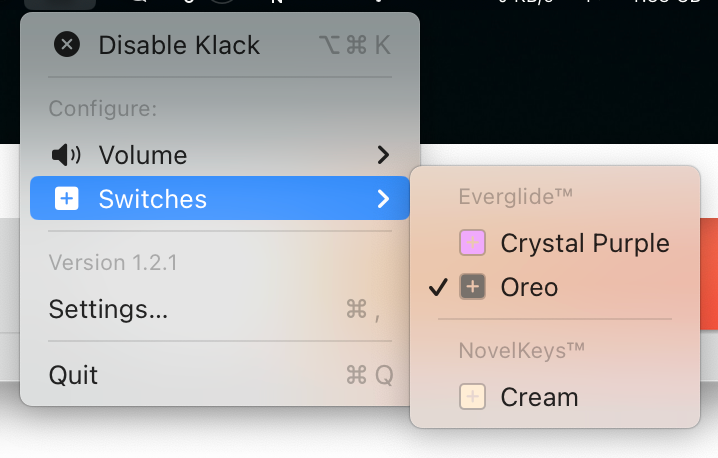This screenshot has height=458, width=718.
Task: Click the Oreo dark switch icon
Action: point(472,288)
